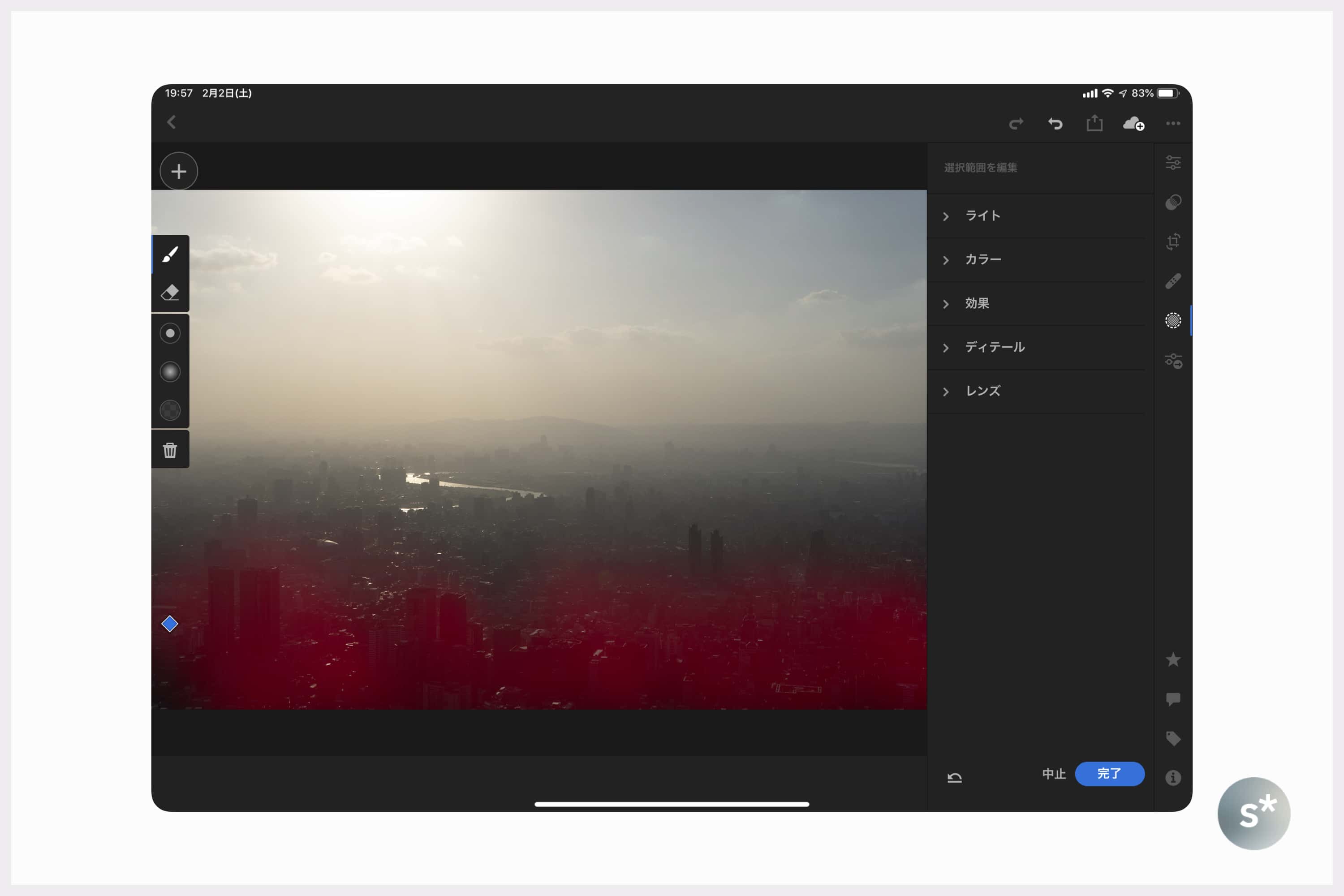Expand the ライト section

coord(983,216)
